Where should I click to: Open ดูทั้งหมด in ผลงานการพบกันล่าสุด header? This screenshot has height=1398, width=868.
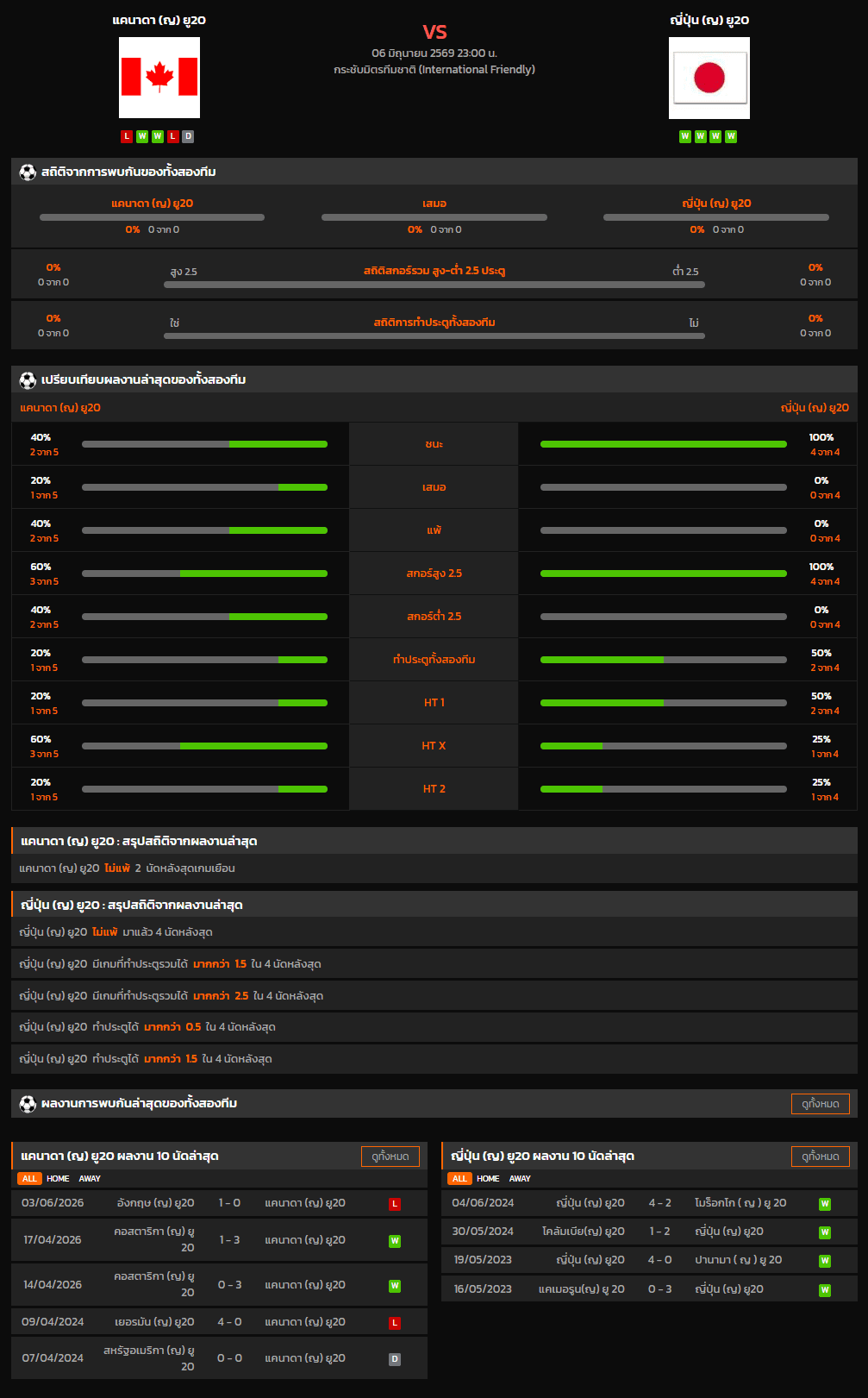(x=821, y=1104)
